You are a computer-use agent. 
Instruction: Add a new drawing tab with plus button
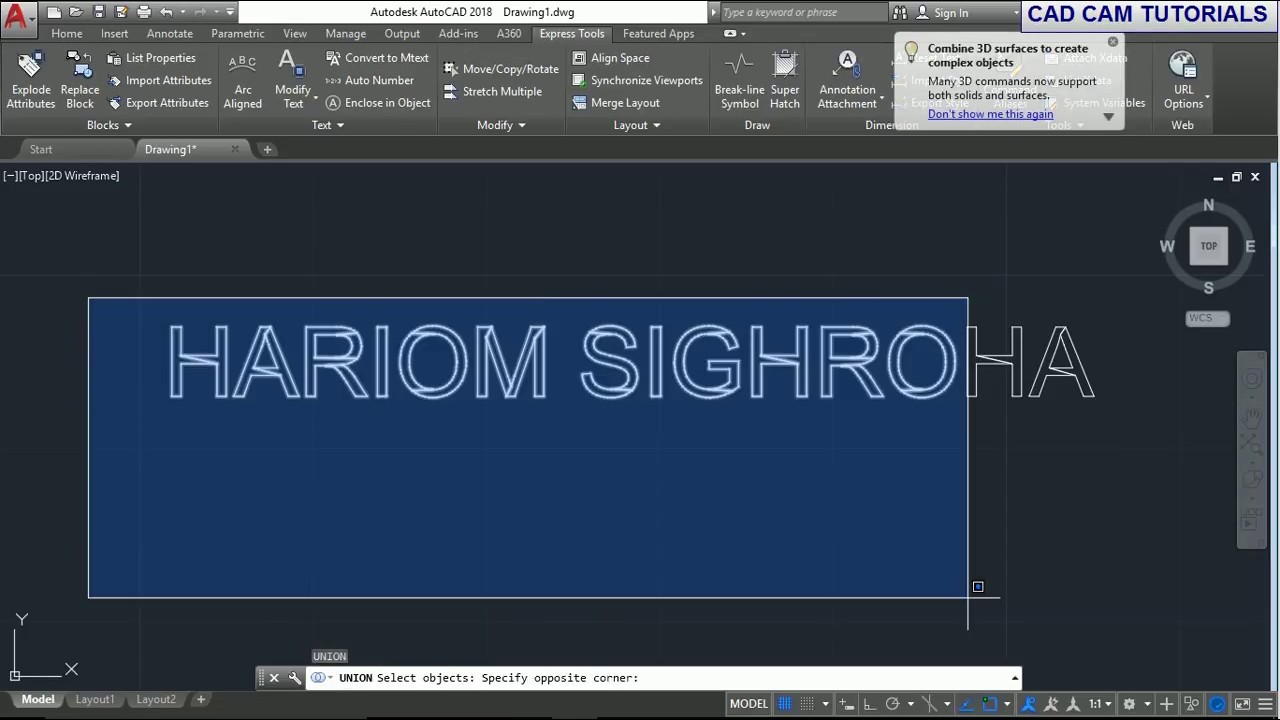267,149
